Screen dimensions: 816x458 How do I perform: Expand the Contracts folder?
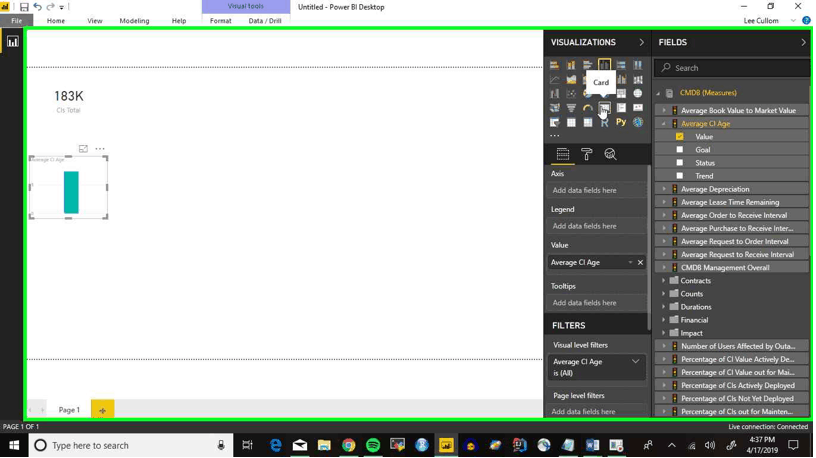pos(664,281)
